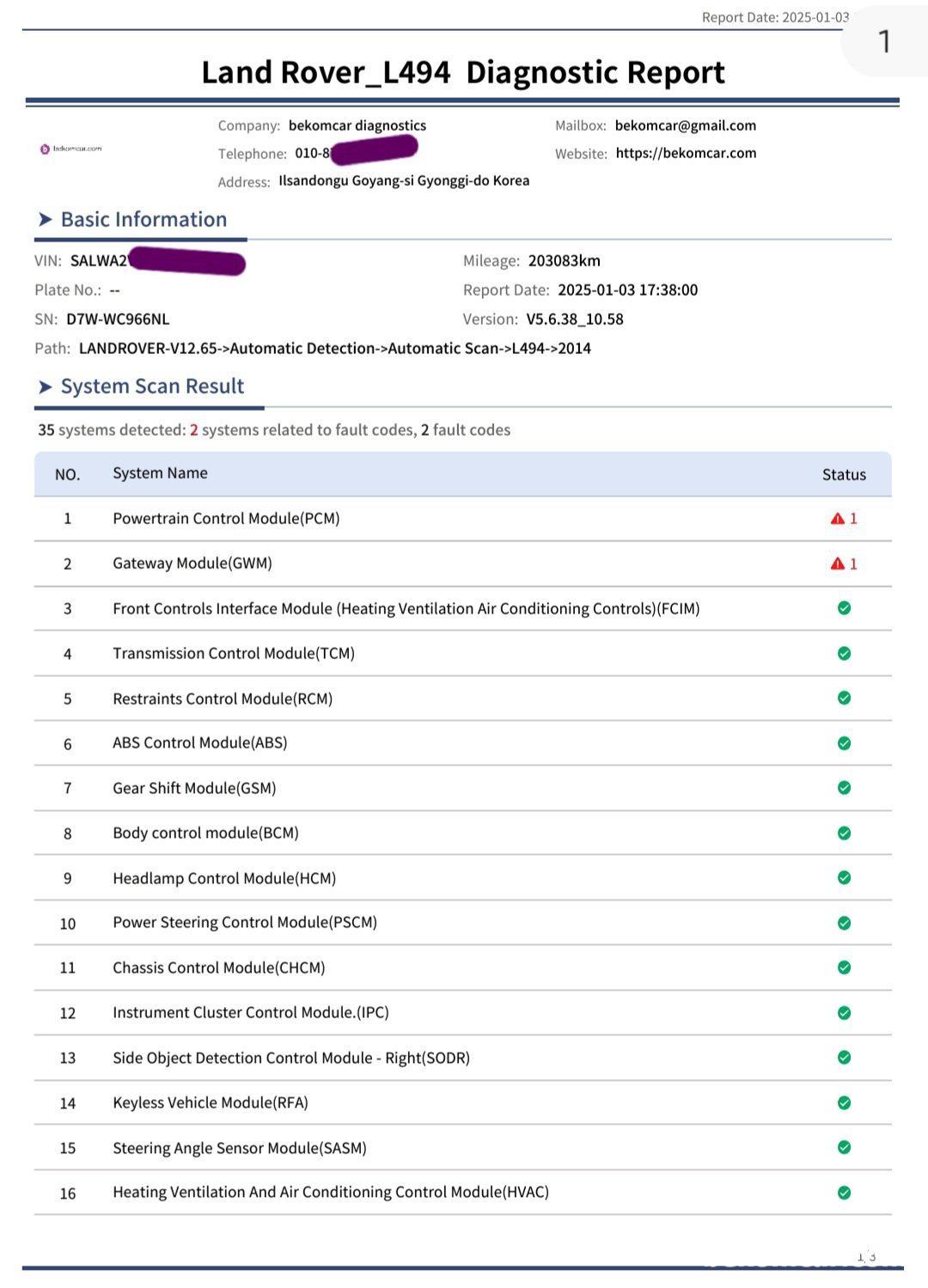Viewport: 928px width, 1288px height.
Task: Select the Power Steering Control Module(PSCM) name
Action: [245, 922]
